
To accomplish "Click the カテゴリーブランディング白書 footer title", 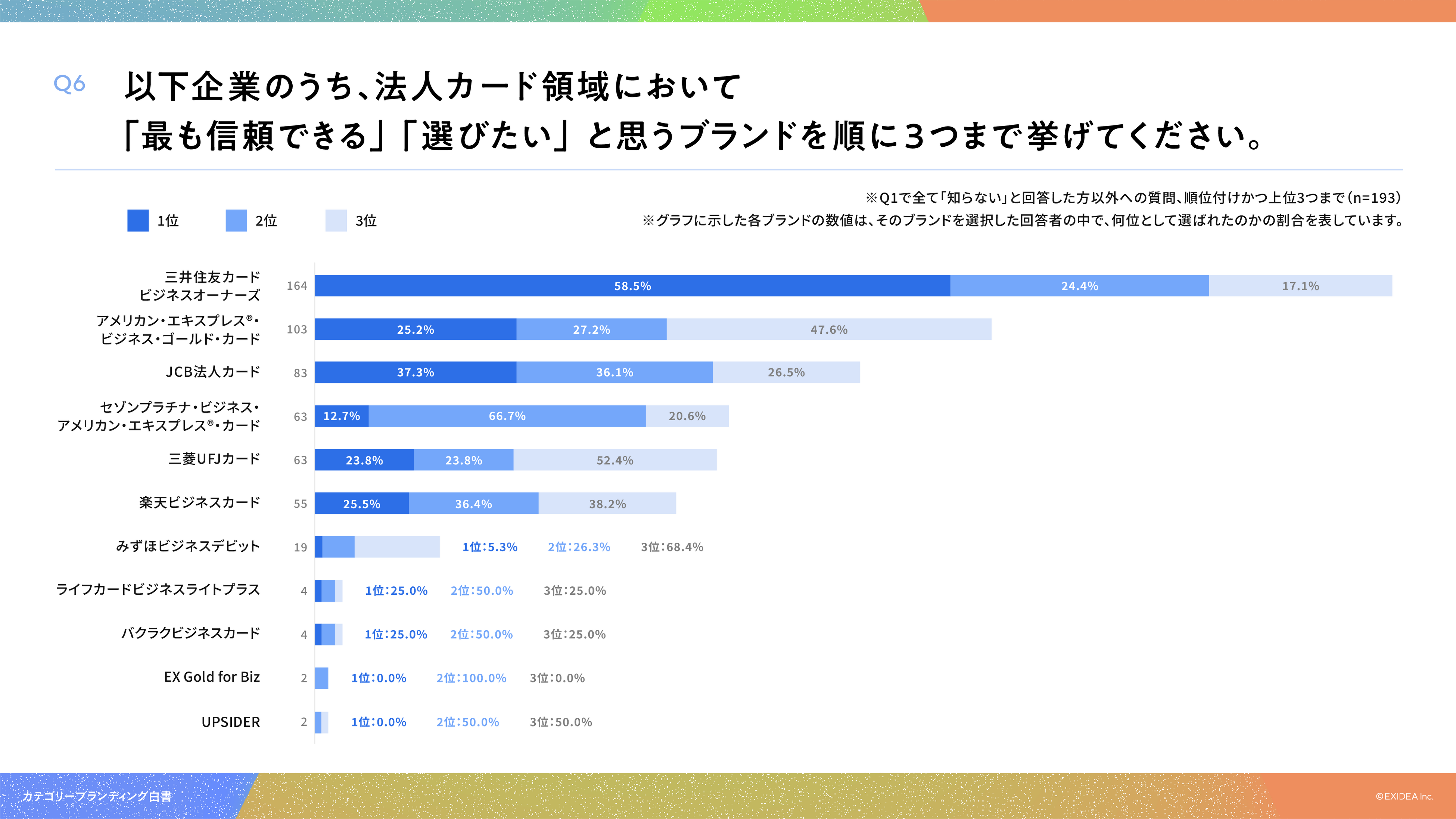I will click(97, 796).
